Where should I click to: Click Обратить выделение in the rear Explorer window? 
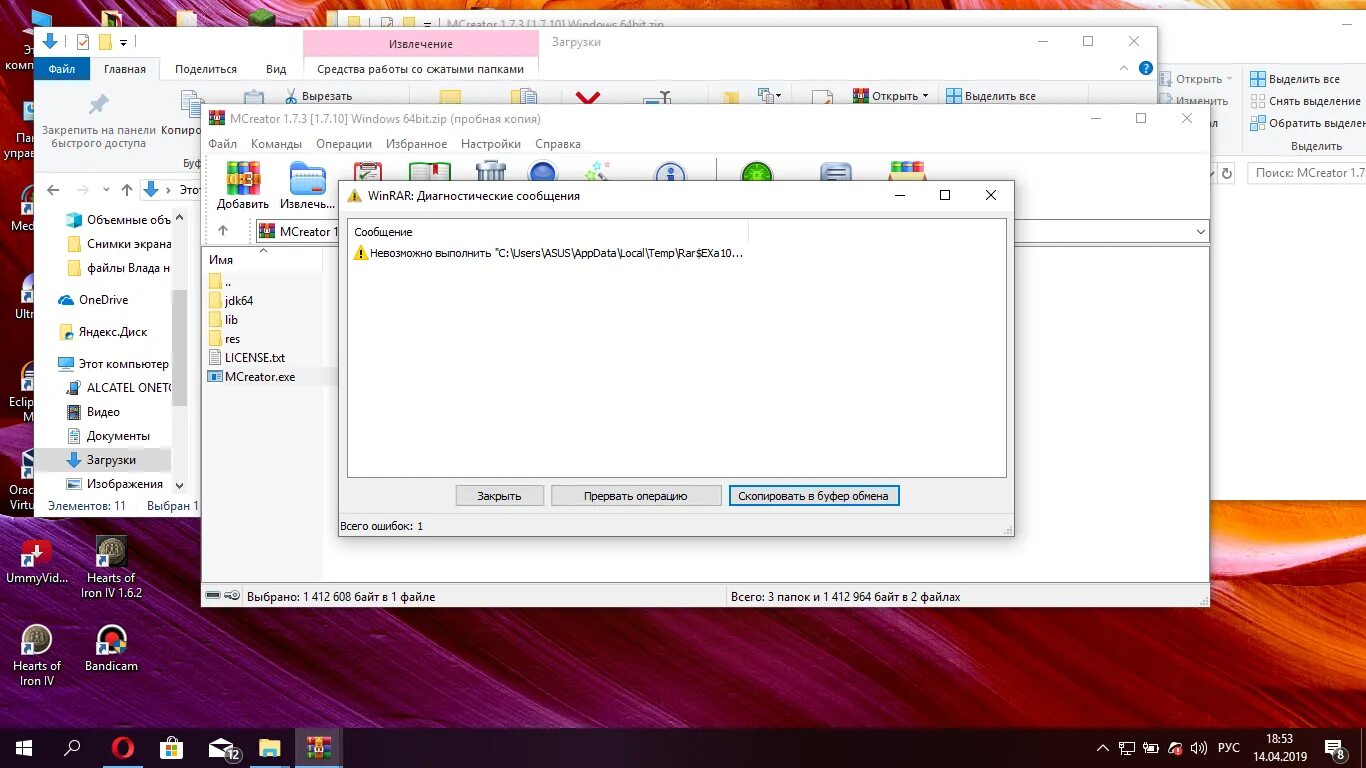point(1308,123)
